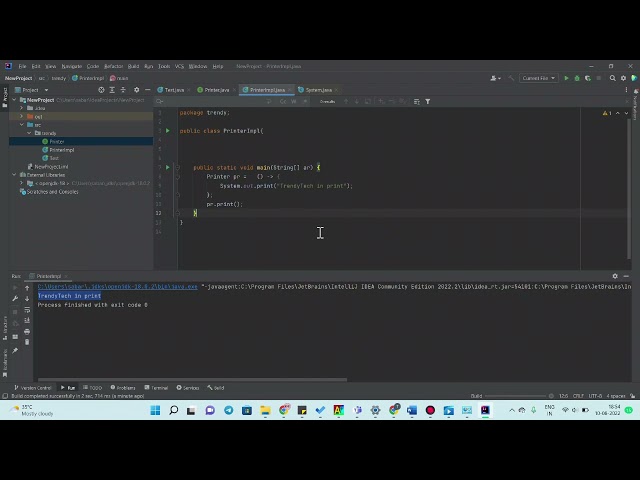The image size is (640, 480).
Task: Open the Problems tool window
Action: tap(123, 388)
